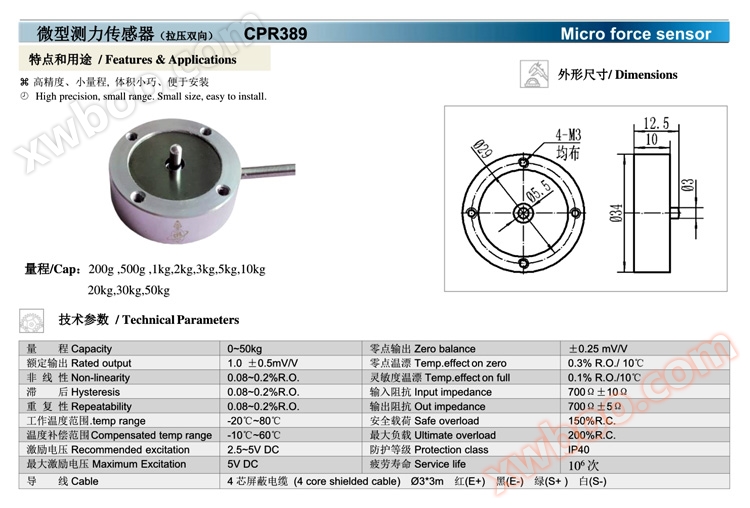
Task: Click the 白(S-) cable color label
Action: 593,481
